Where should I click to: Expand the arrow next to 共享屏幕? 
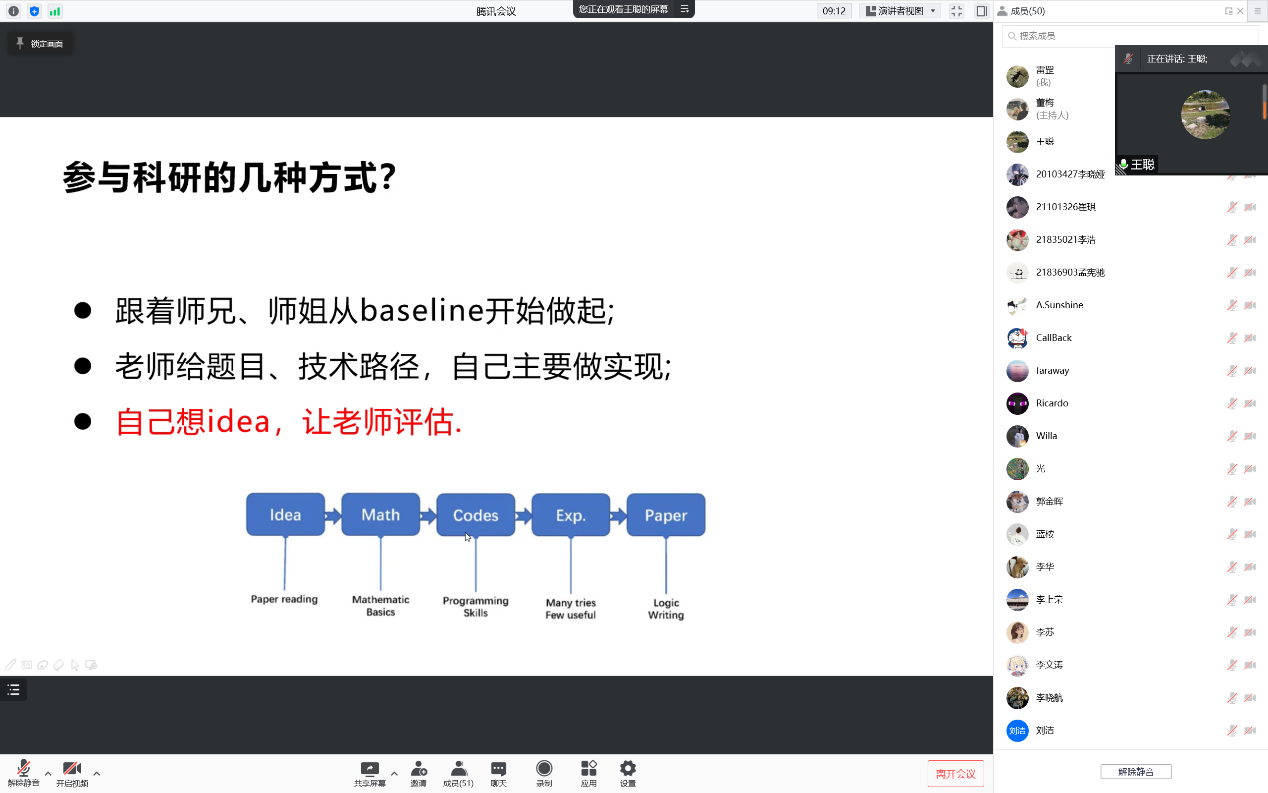pyautogui.click(x=394, y=773)
